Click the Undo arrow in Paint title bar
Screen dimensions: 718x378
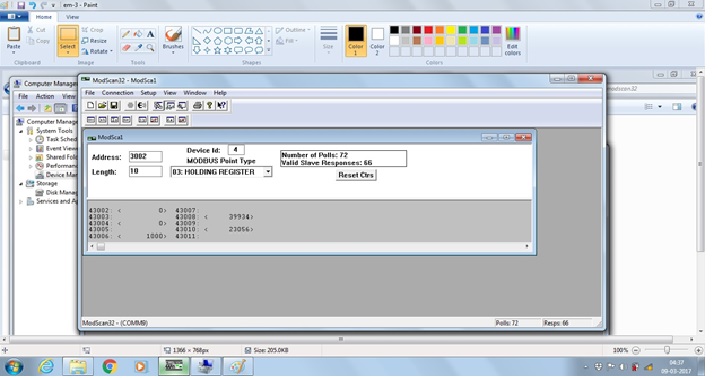click(x=33, y=5)
